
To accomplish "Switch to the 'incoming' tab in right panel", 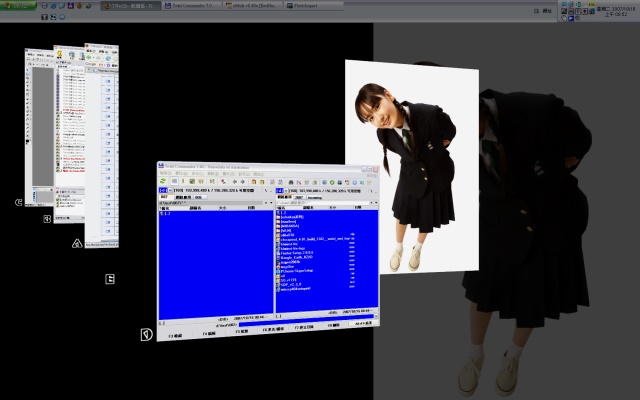I will click(314, 198).
